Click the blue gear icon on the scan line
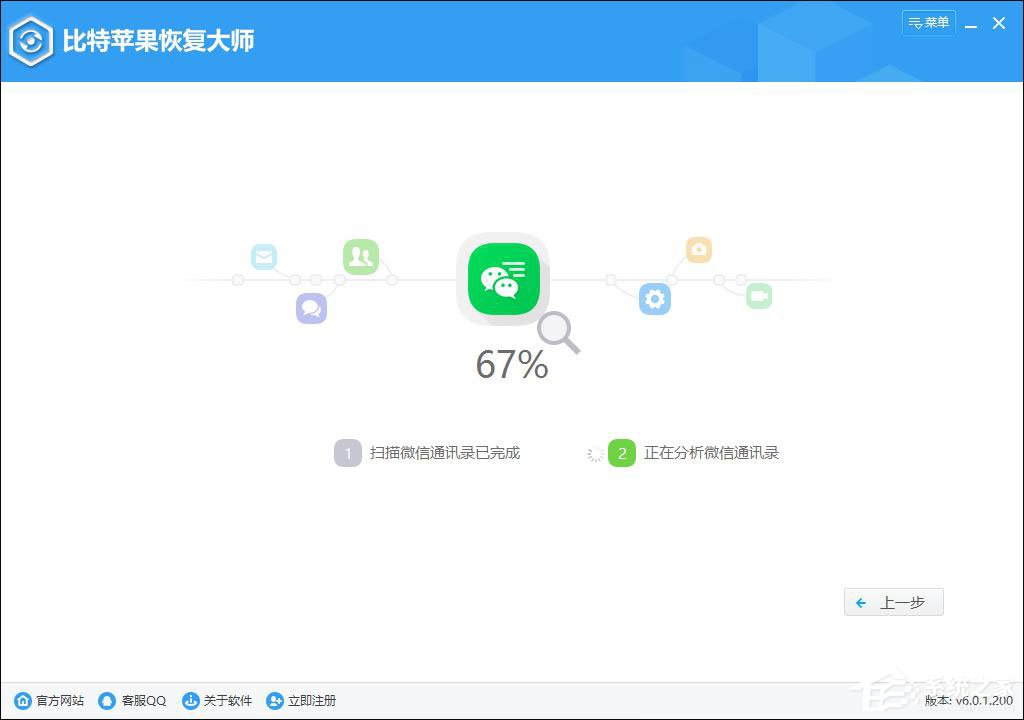Image resolution: width=1024 pixels, height=720 pixels. pos(654,298)
